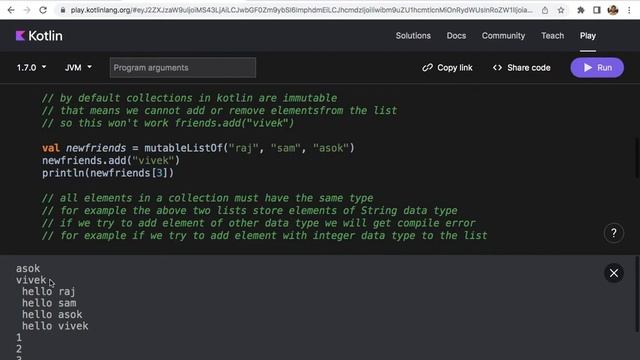Open the Chrome three-dot menu

click(x=629, y=10)
